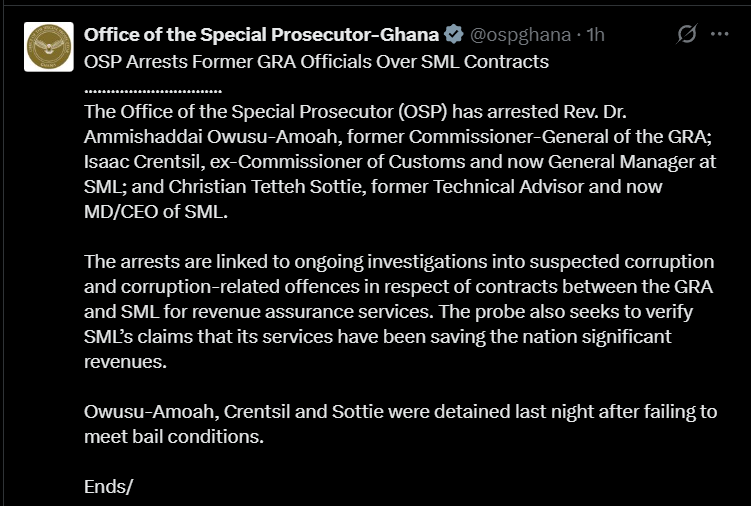Image resolution: width=751 pixels, height=506 pixels.
Task: Click the dotted separator line under the headline
Action: pos(153,91)
